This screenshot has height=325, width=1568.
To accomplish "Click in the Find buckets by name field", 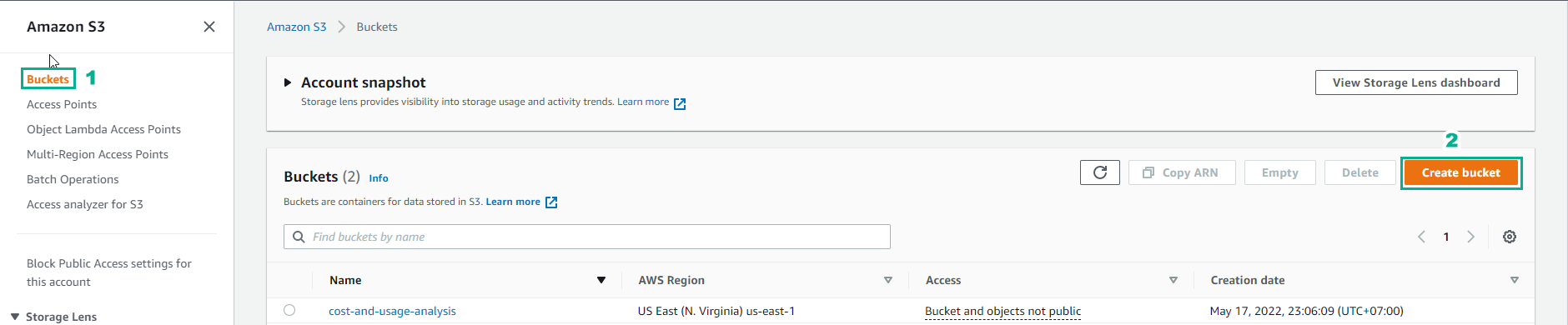I will [x=587, y=237].
